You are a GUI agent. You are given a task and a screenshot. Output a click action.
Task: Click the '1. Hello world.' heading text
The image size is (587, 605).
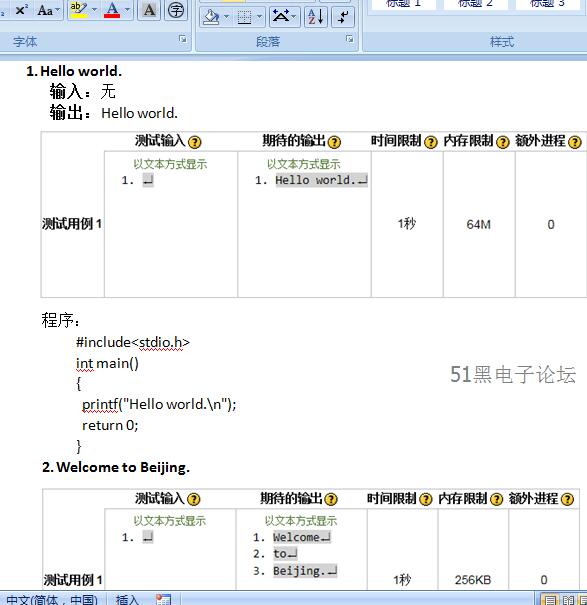[74, 71]
